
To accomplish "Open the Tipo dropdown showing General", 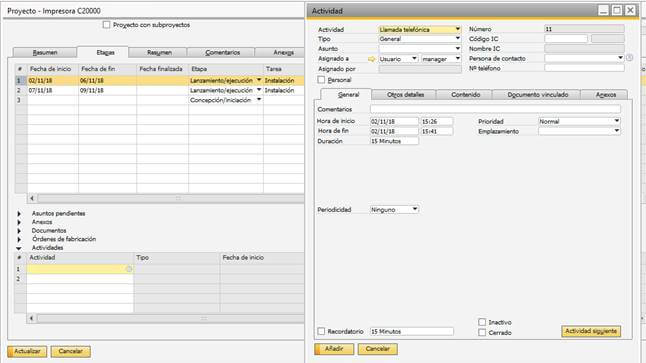I will tap(458, 39).
